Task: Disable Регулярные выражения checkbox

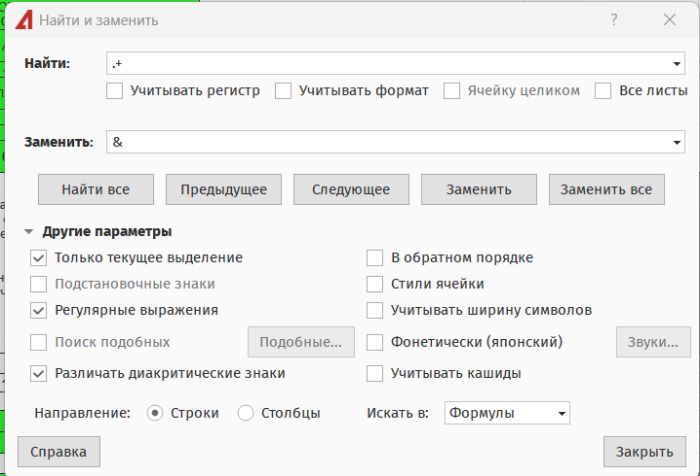Action: pyautogui.click(x=38, y=310)
